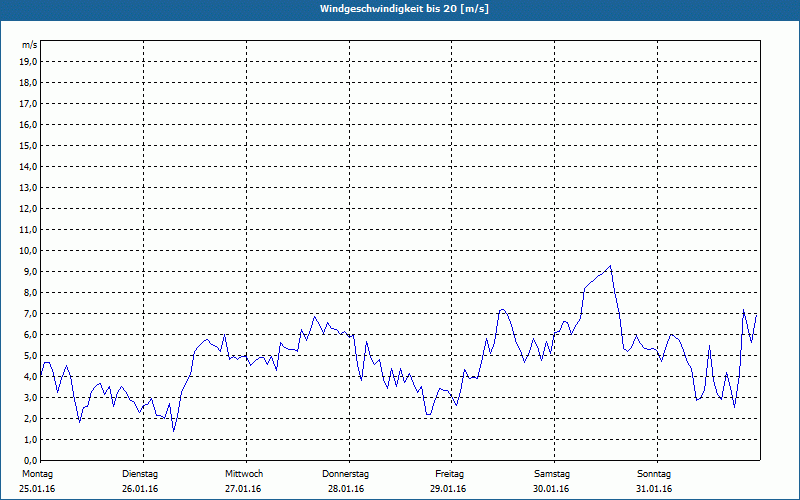The height and width of the screenshot is (500, 800).
Task: Click the lowest wind dip on Dienstag
Action: tap(173, 432)
